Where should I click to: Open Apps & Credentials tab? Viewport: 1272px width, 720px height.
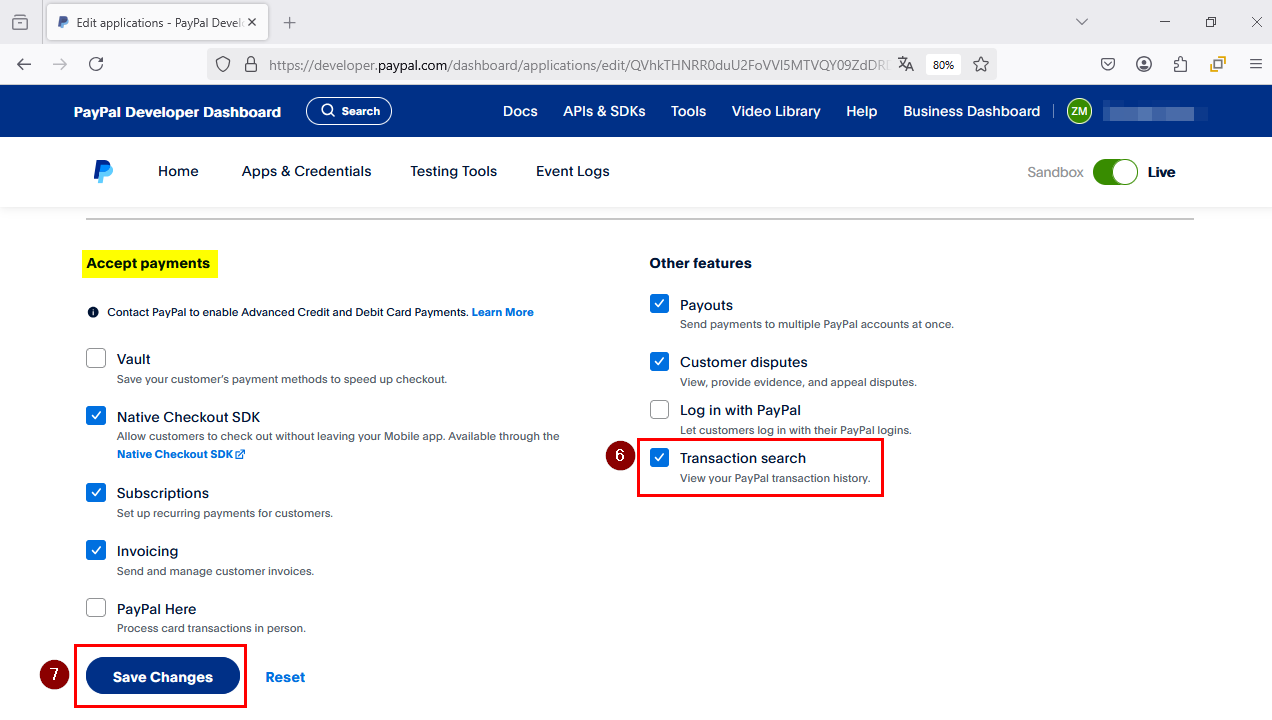(306, 171)
